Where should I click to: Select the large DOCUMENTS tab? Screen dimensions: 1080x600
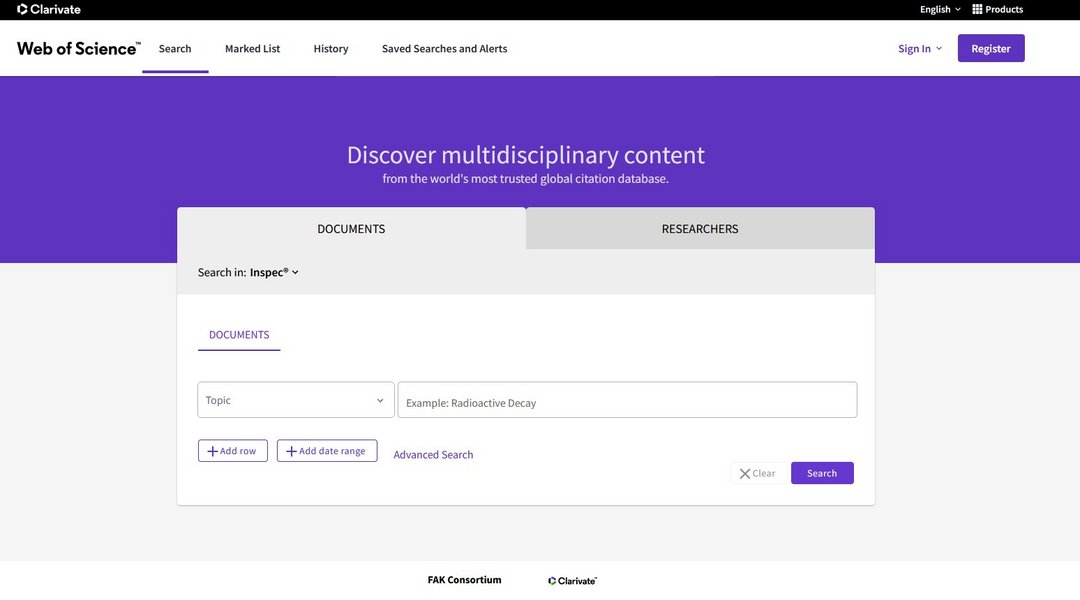pos(351,228)
